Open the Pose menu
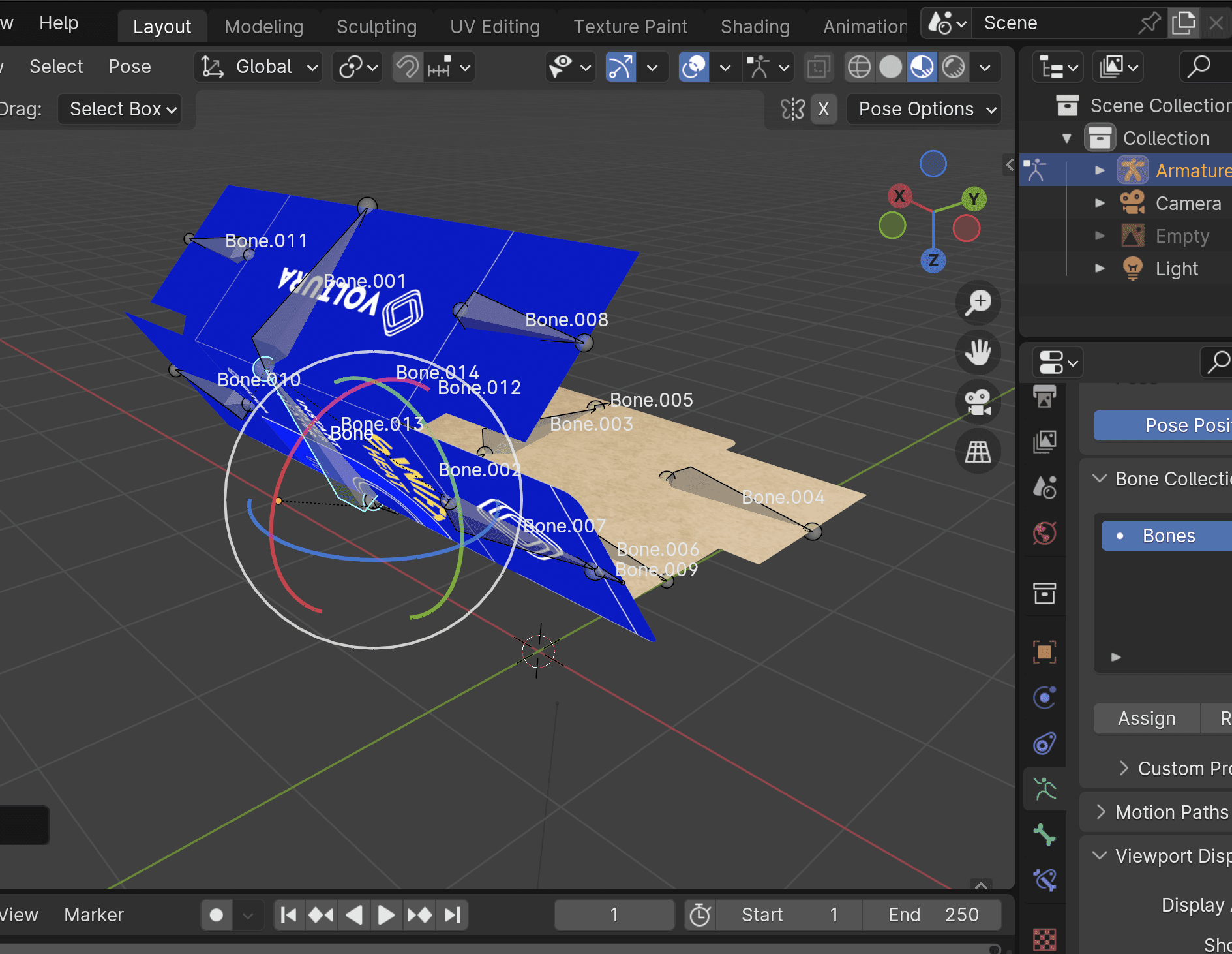 (x=129, y=67)
